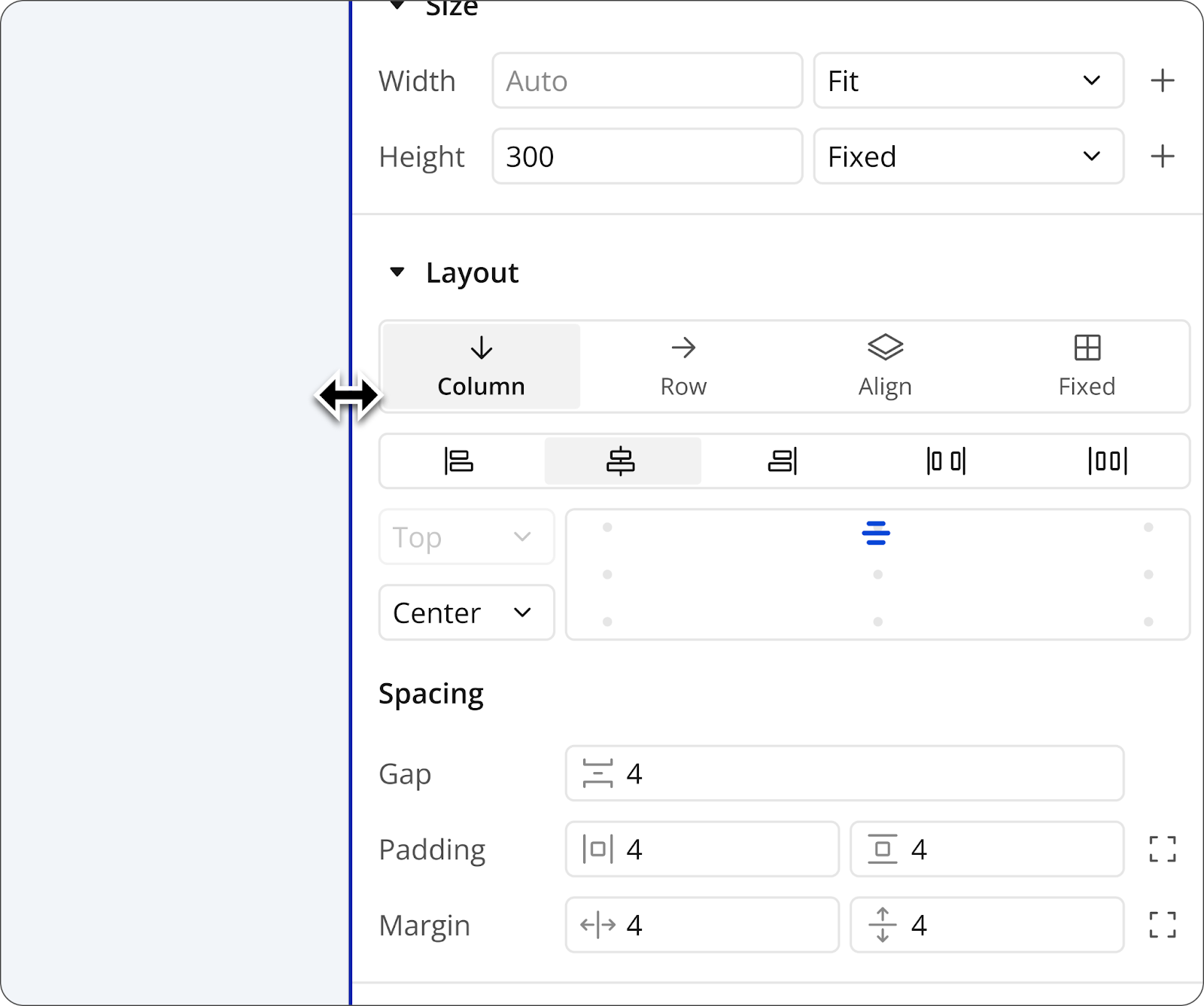
Task: Pick the bottom-right dot in alignment grid
Action: click(1148, 622)
